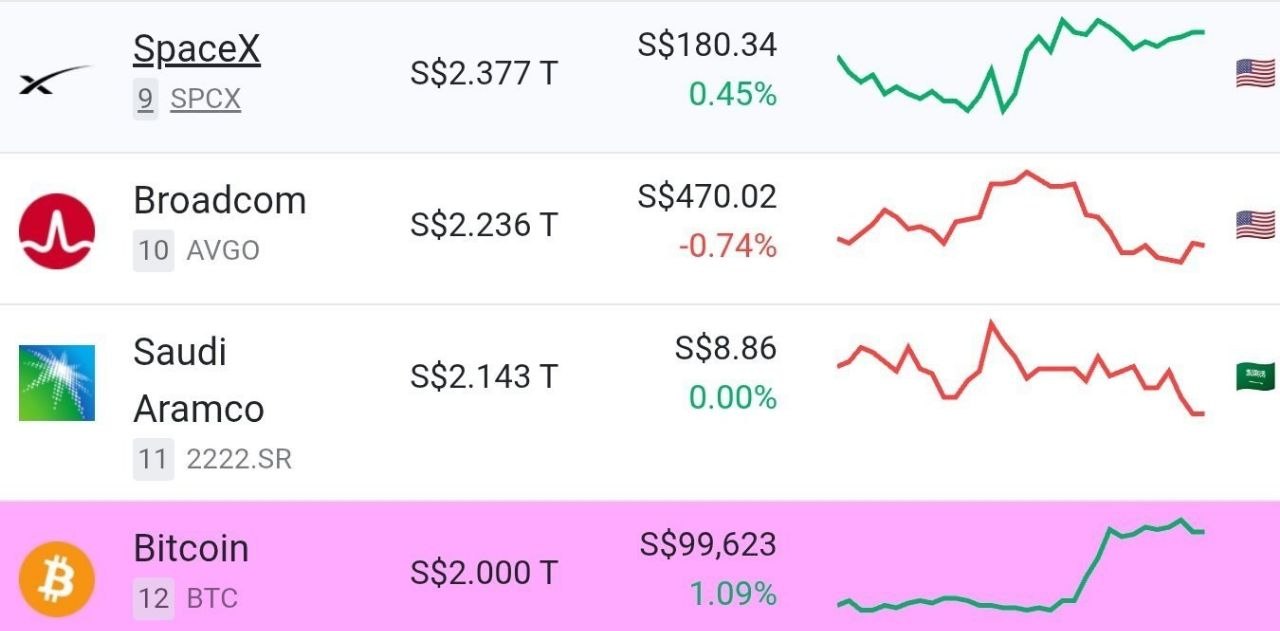Click the Bitcoin orange logo icon

[57, 579]
